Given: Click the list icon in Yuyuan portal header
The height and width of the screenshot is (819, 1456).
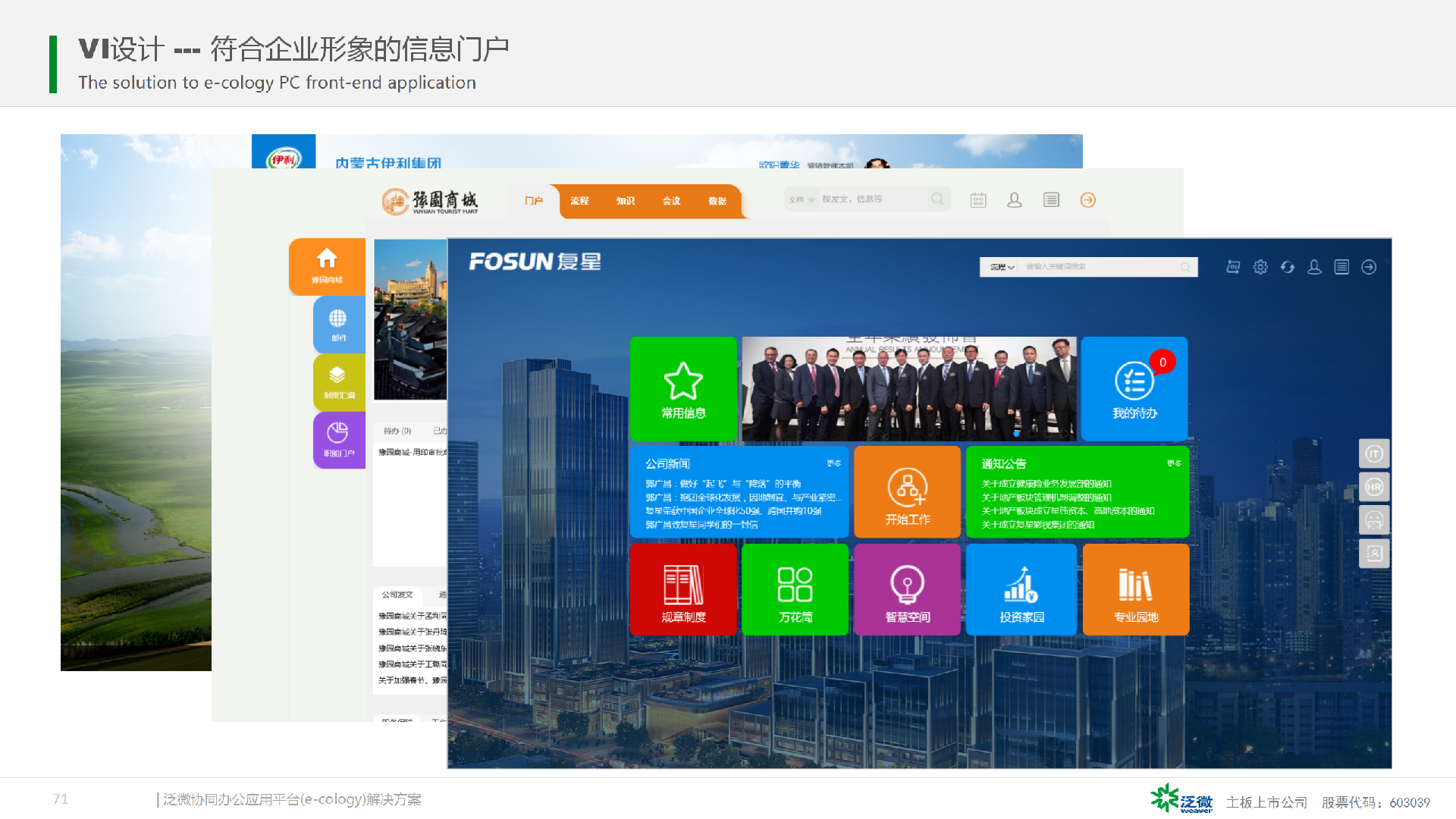Looking at the screenshot, I should tap(1051, 200).
